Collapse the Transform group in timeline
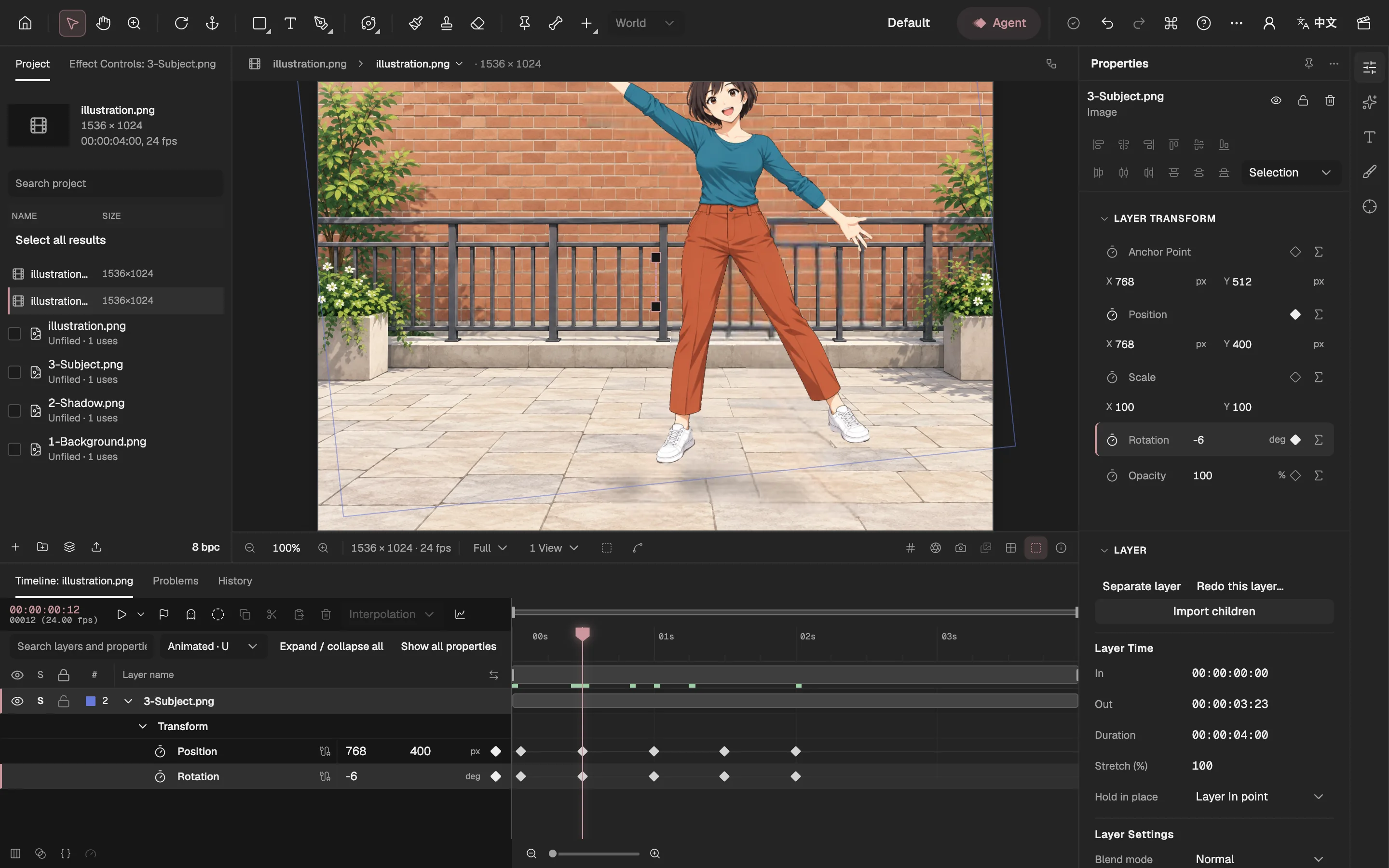1389x868 pixels. 142,726
